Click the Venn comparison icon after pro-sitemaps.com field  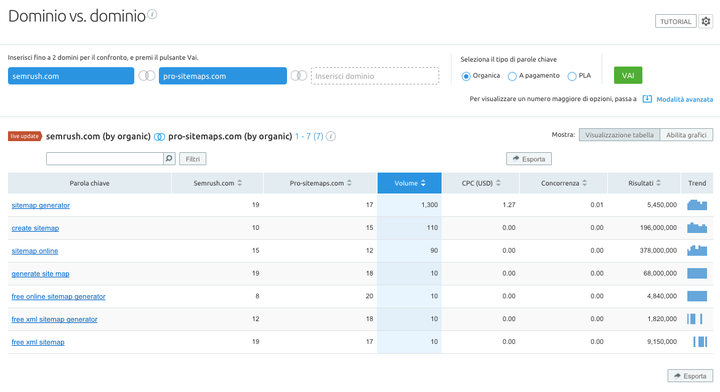pos(298,76)
